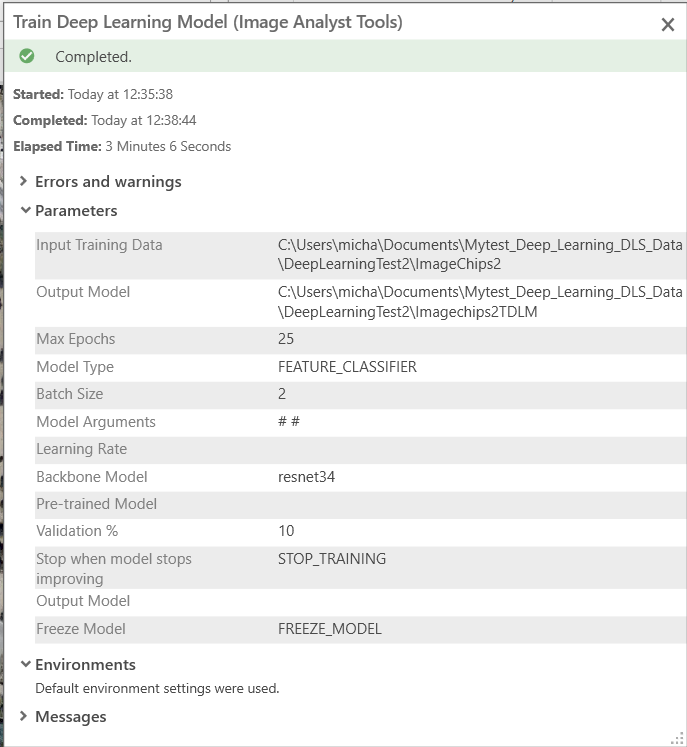Click the resize grip in the dialog corner

[x=677, y=737]
